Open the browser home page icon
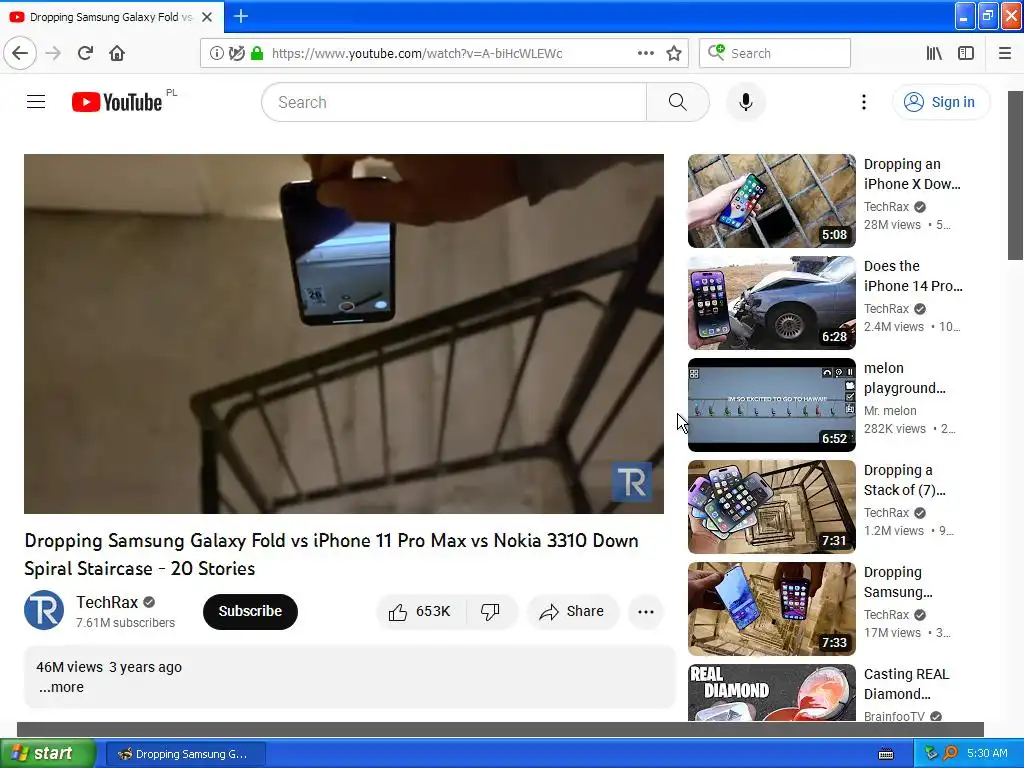The height and width of the screenshot is (768, 1024). point(117,53)
